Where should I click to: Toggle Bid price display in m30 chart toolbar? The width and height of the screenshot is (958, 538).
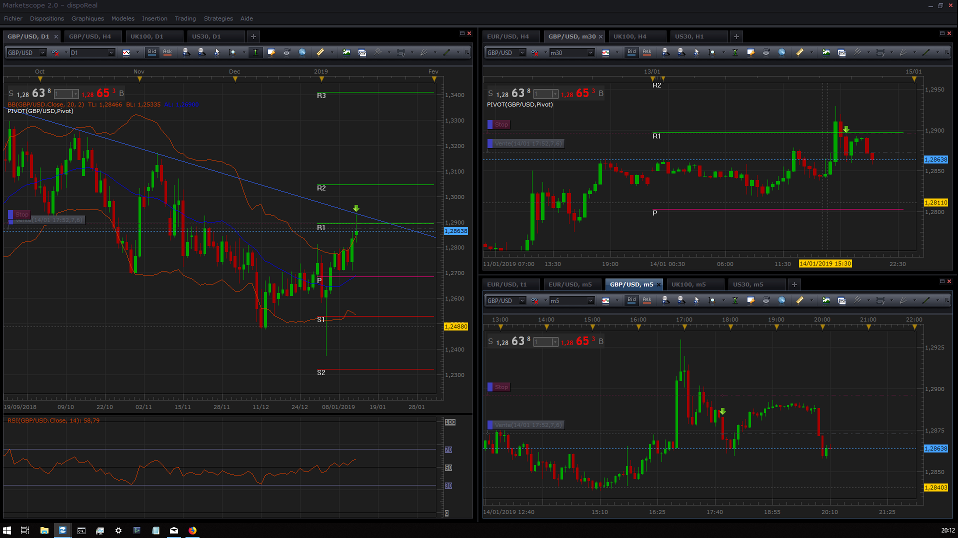[x=632, y=53]
